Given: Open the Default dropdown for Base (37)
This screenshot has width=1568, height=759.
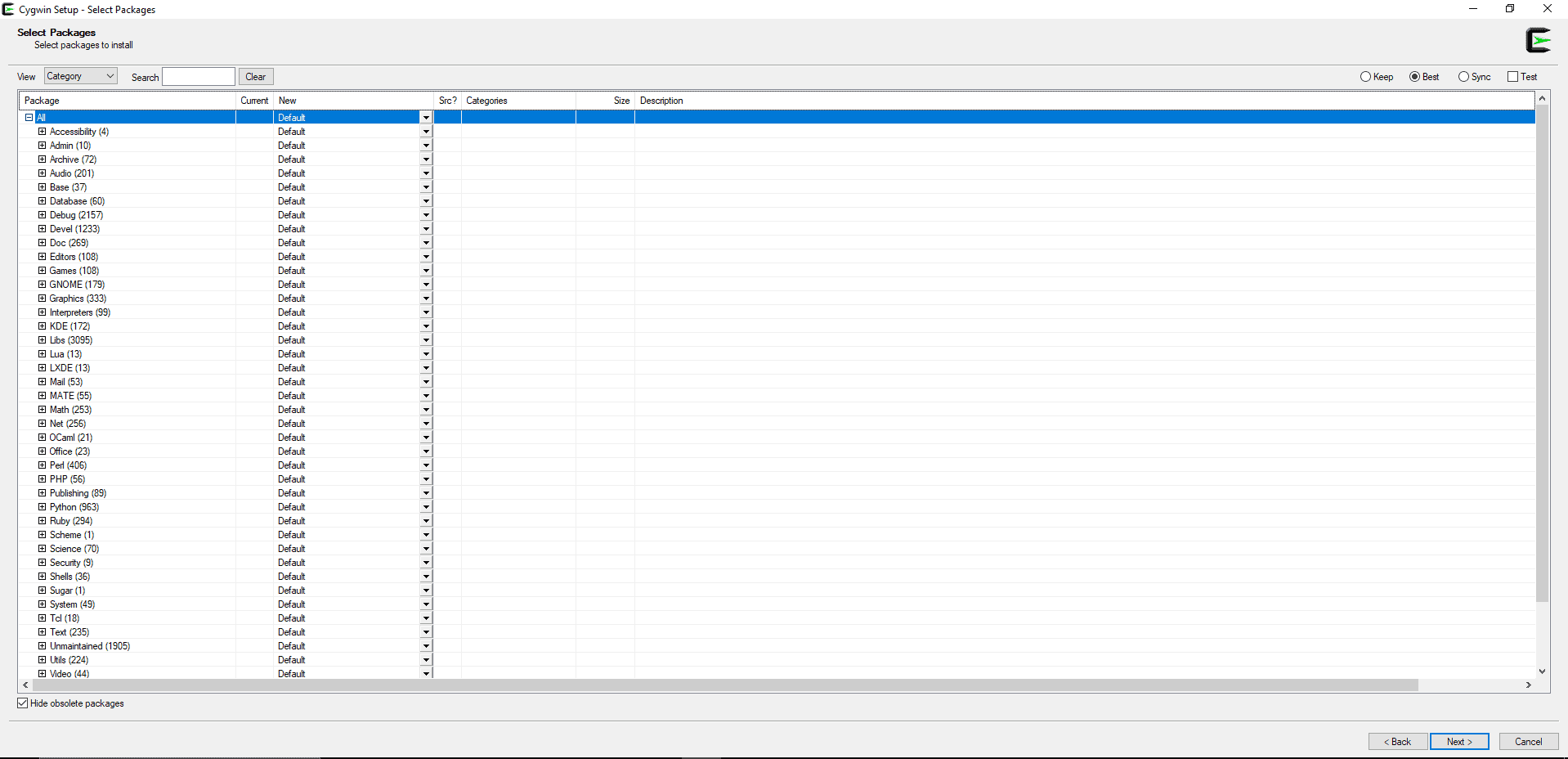Looking at the screenshot, I should (426, 187).
